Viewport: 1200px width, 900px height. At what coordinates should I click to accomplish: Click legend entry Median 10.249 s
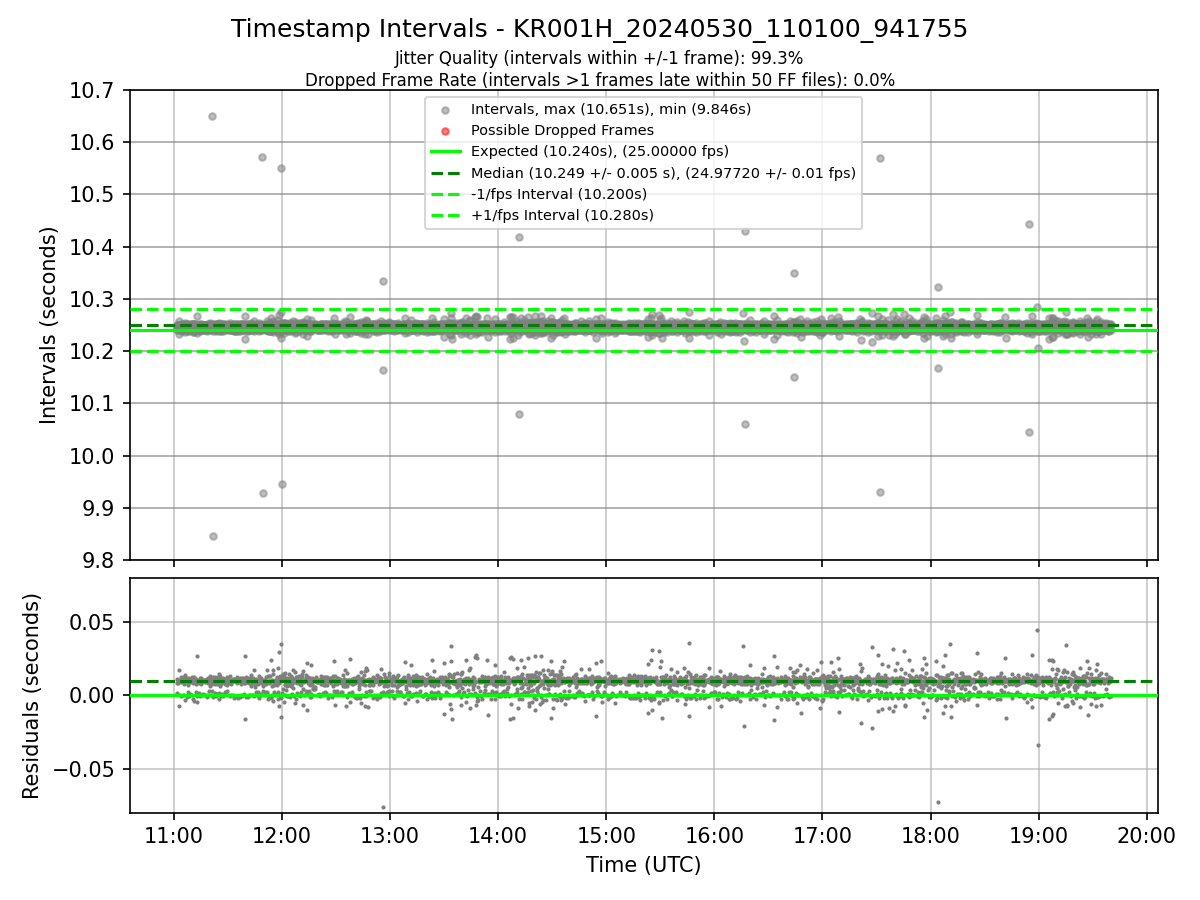tap(663, 173)
